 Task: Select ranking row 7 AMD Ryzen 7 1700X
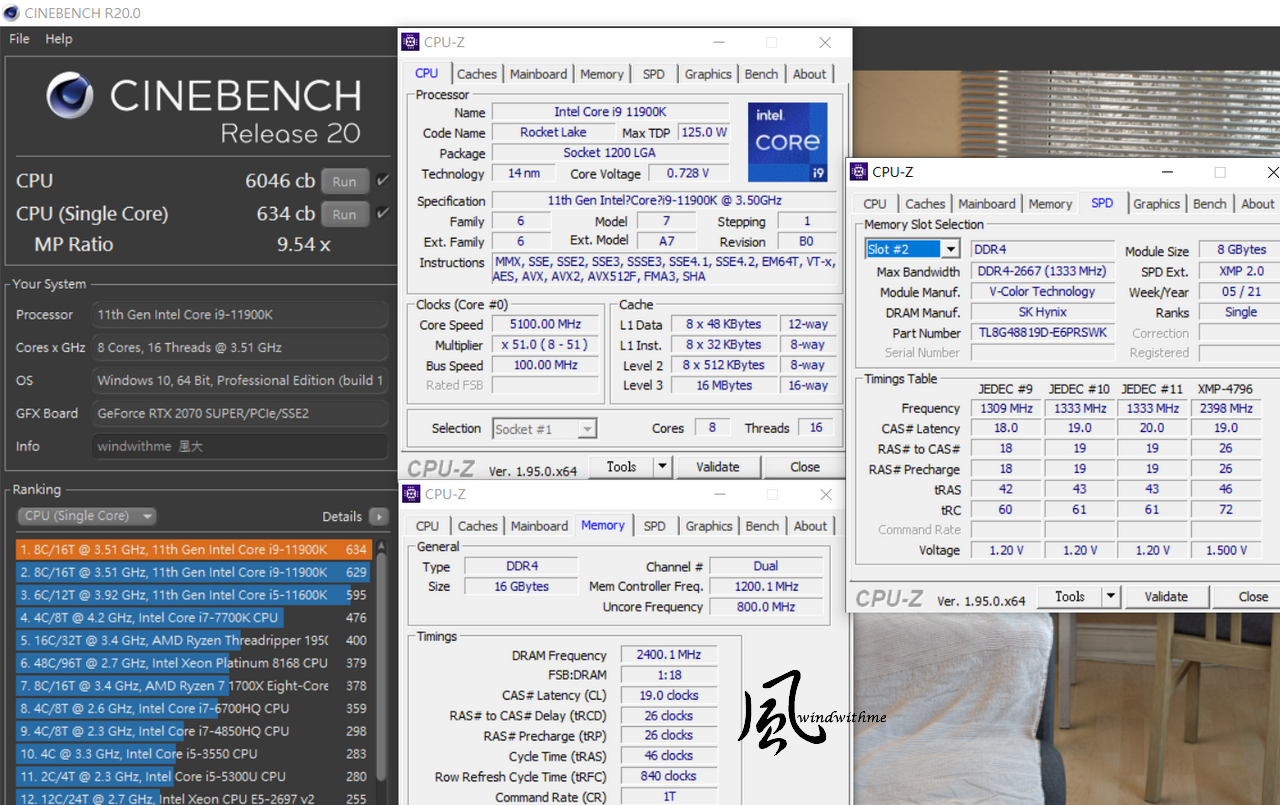[x=194, y=686]
